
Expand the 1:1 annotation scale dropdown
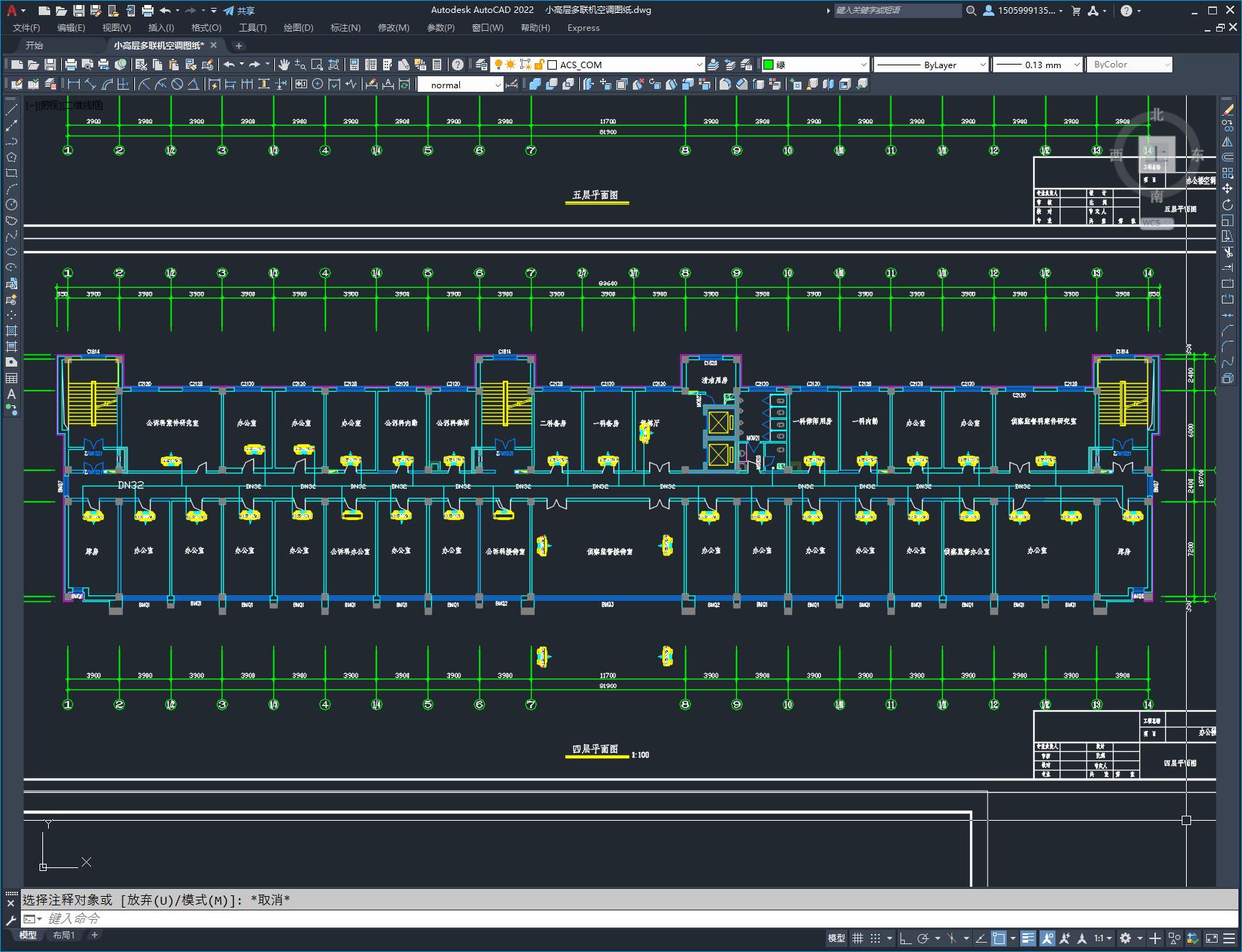(1103, 938)
